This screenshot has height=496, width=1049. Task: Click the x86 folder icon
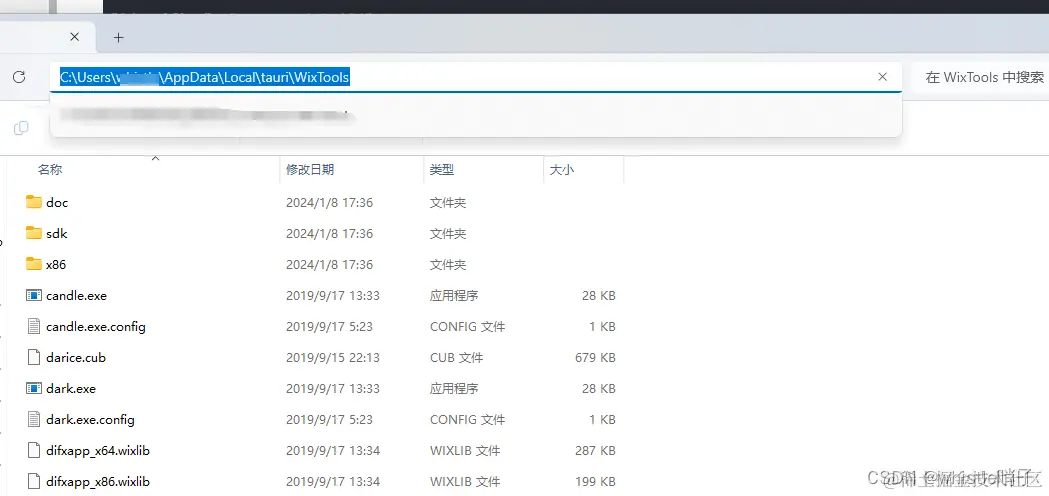[34, 264]
